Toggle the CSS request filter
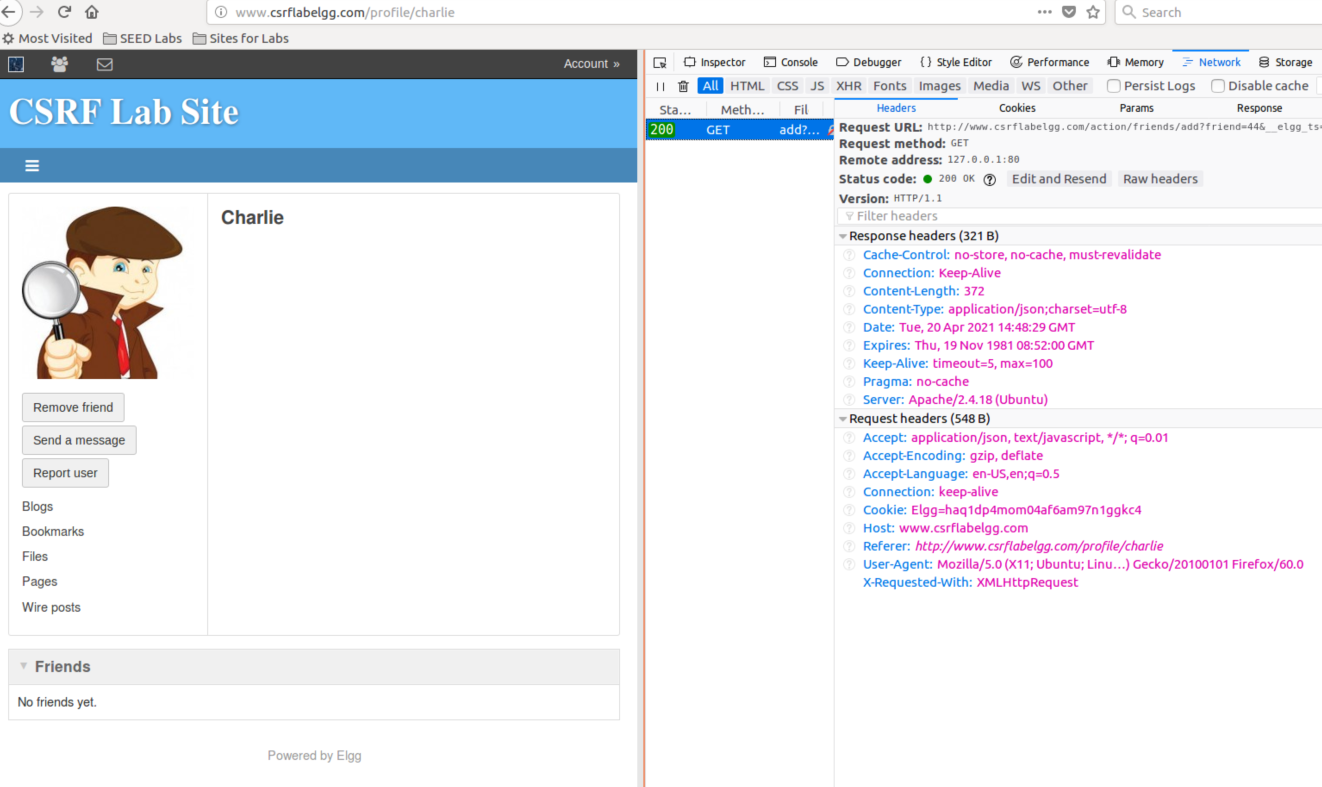Viewport: 1322px width, 787px height. tap(788, 86)
